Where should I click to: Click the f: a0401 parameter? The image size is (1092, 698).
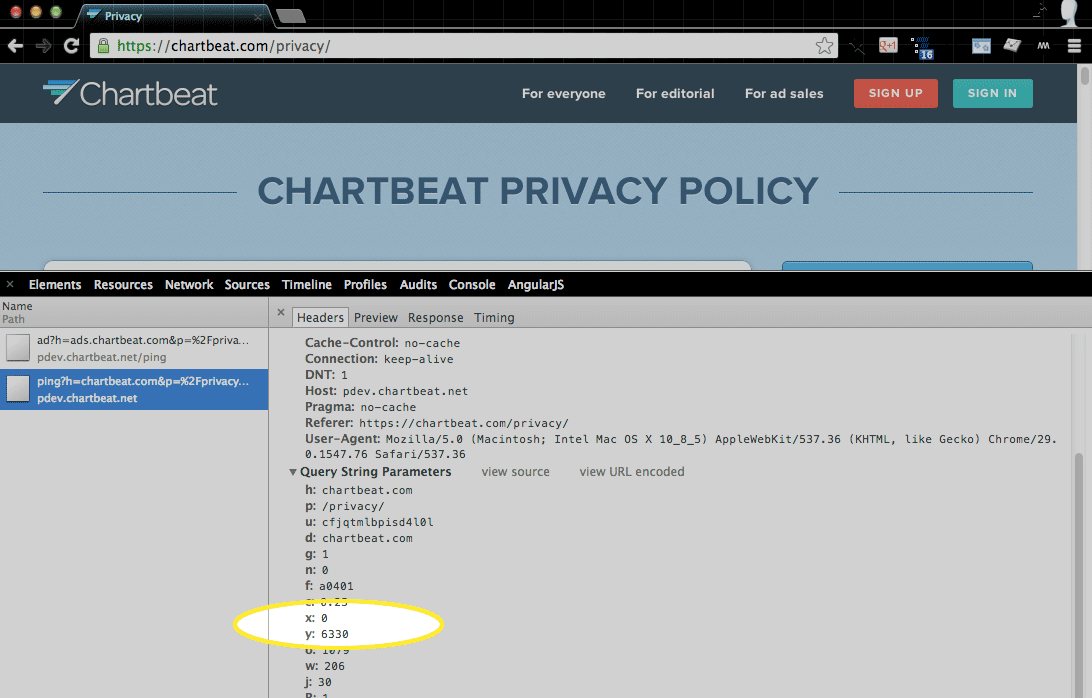[x=329, y=586]
